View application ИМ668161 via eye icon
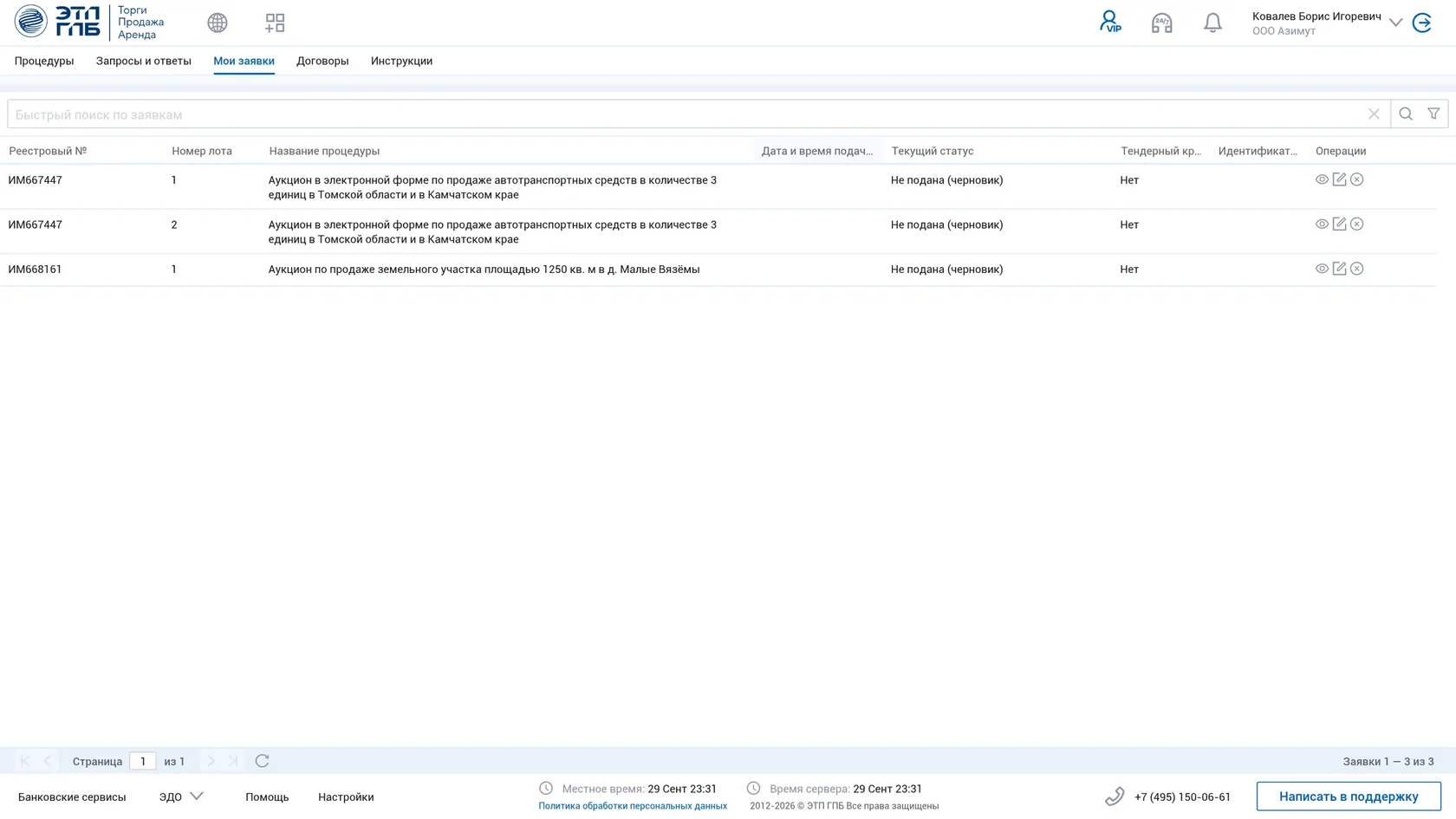 1322,269
